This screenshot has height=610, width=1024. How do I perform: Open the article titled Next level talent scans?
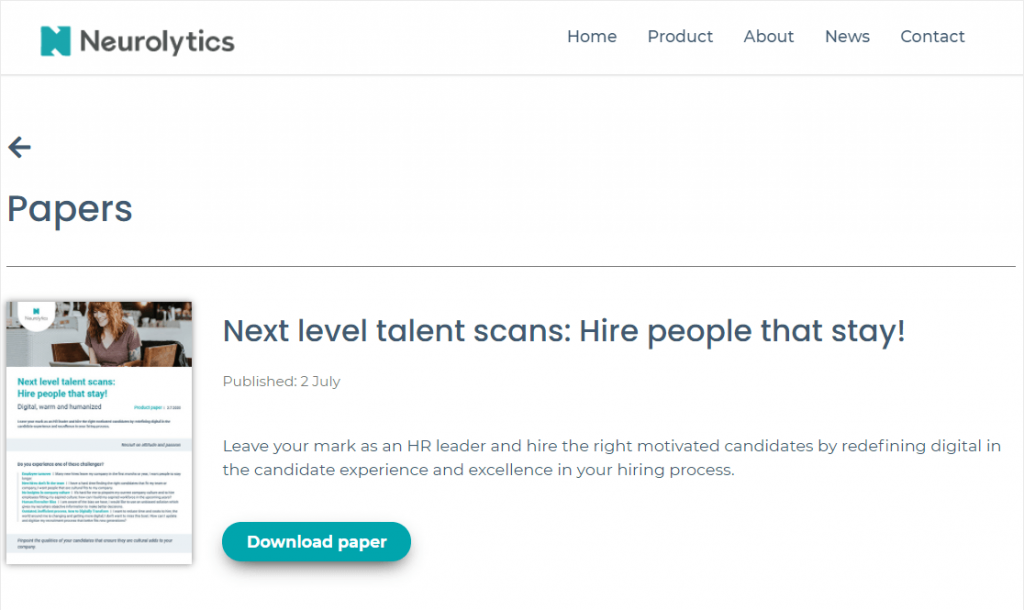pyautogui.click(x=563, y=331)
